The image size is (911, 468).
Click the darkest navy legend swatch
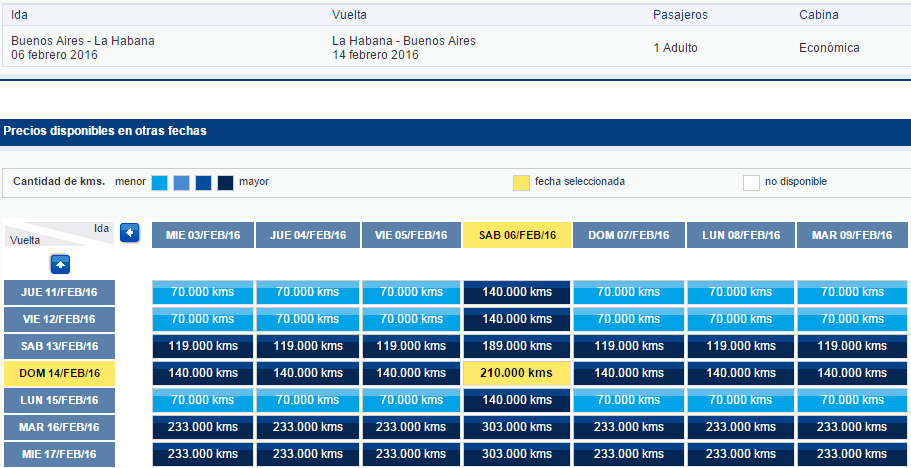pos(225,183)
